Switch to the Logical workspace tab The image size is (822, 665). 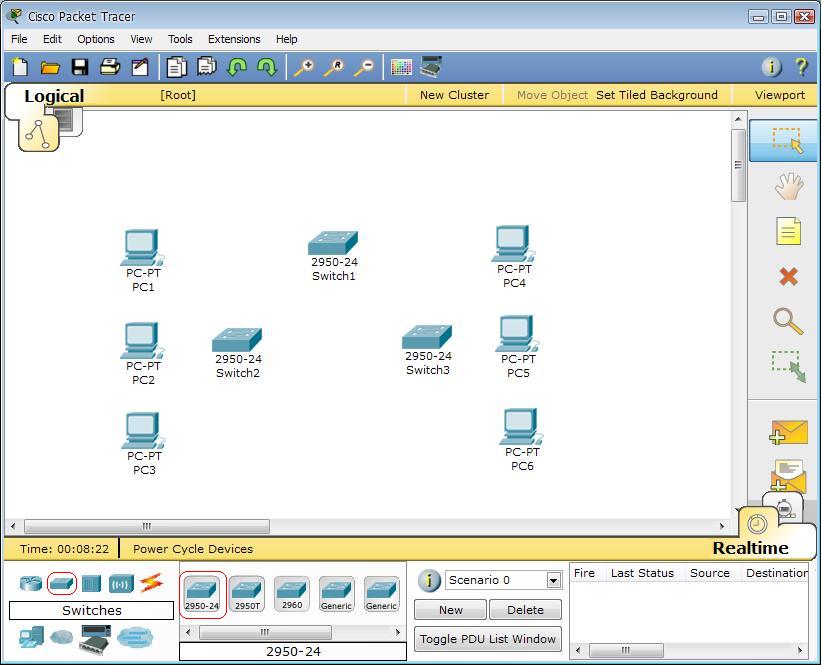pyautogui.click(x=54, y=96)
